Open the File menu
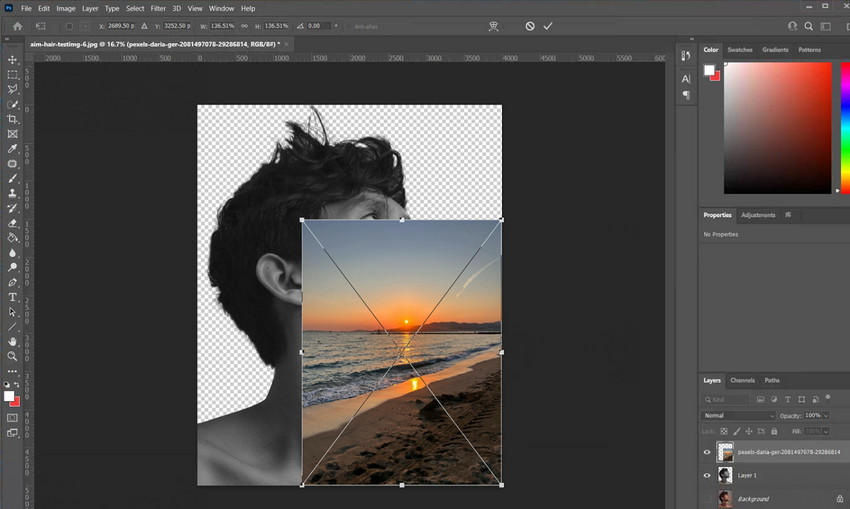This screenshot has height=509, width=850. pos(26,8)
